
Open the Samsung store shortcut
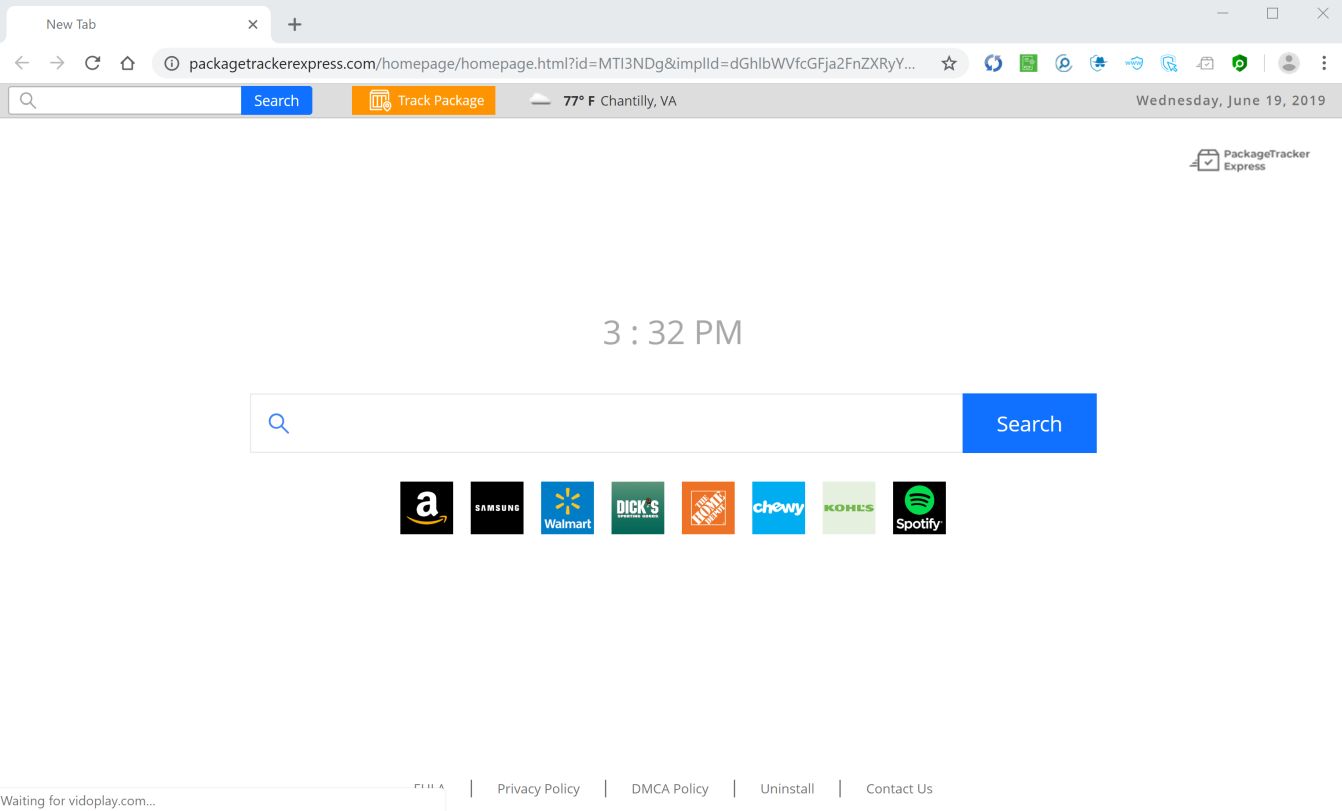pos(497,507)
